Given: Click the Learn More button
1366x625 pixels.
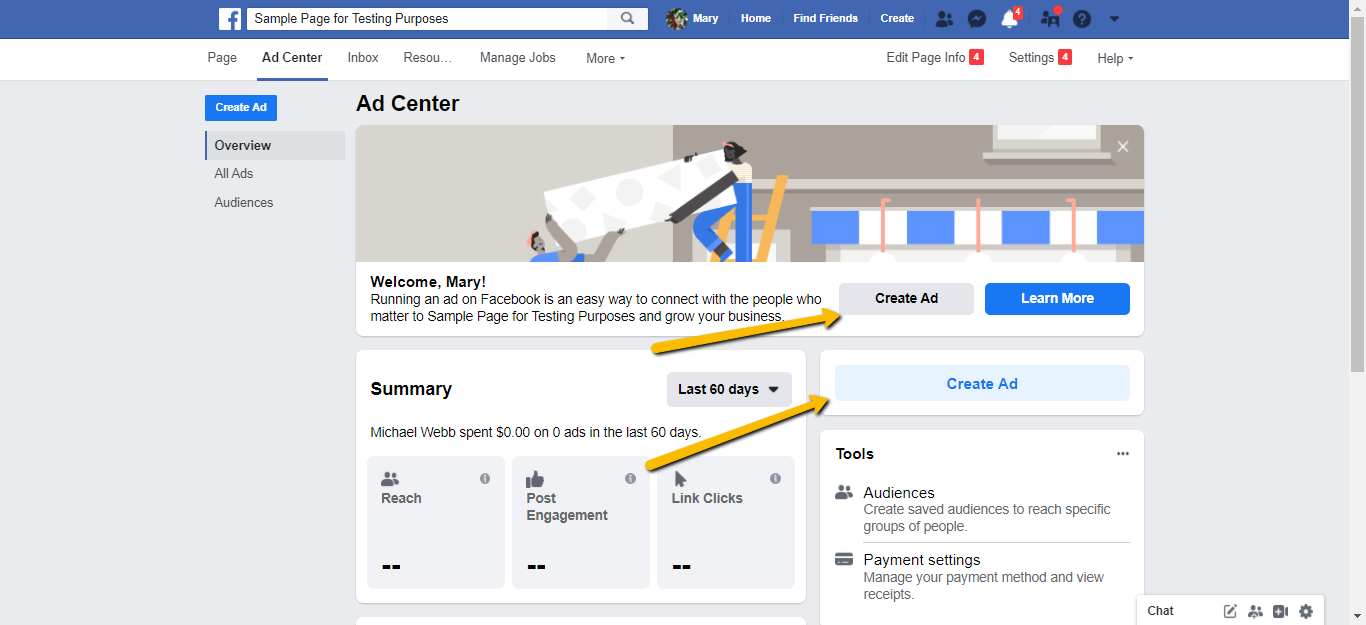Looking at the screenshot, I should click(x=1057, y=299).
